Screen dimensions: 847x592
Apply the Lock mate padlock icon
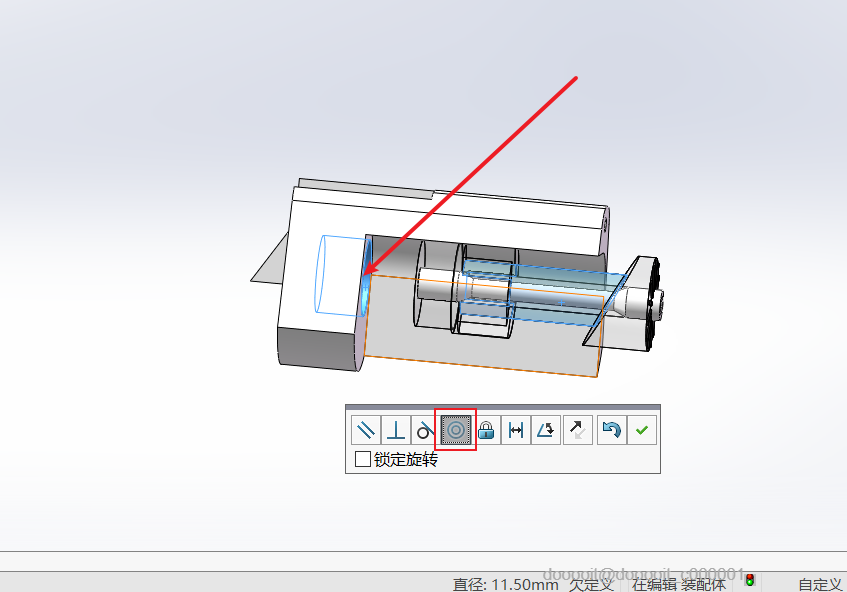tap(486, 430)
